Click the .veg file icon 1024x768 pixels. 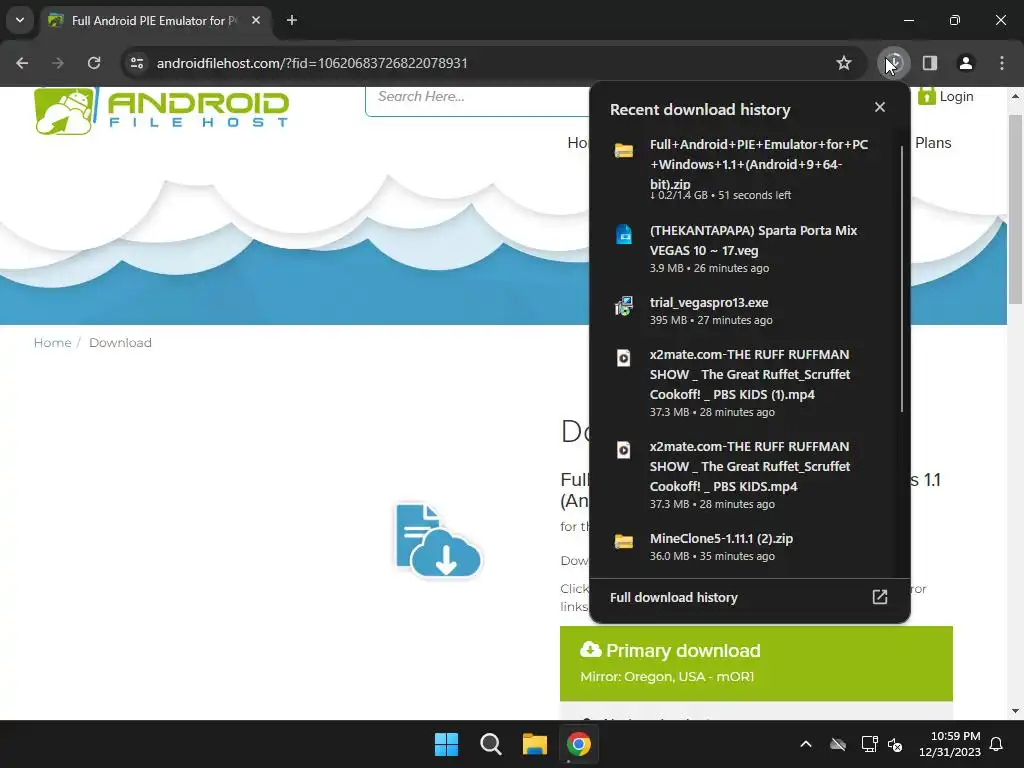tap(624, 234)
